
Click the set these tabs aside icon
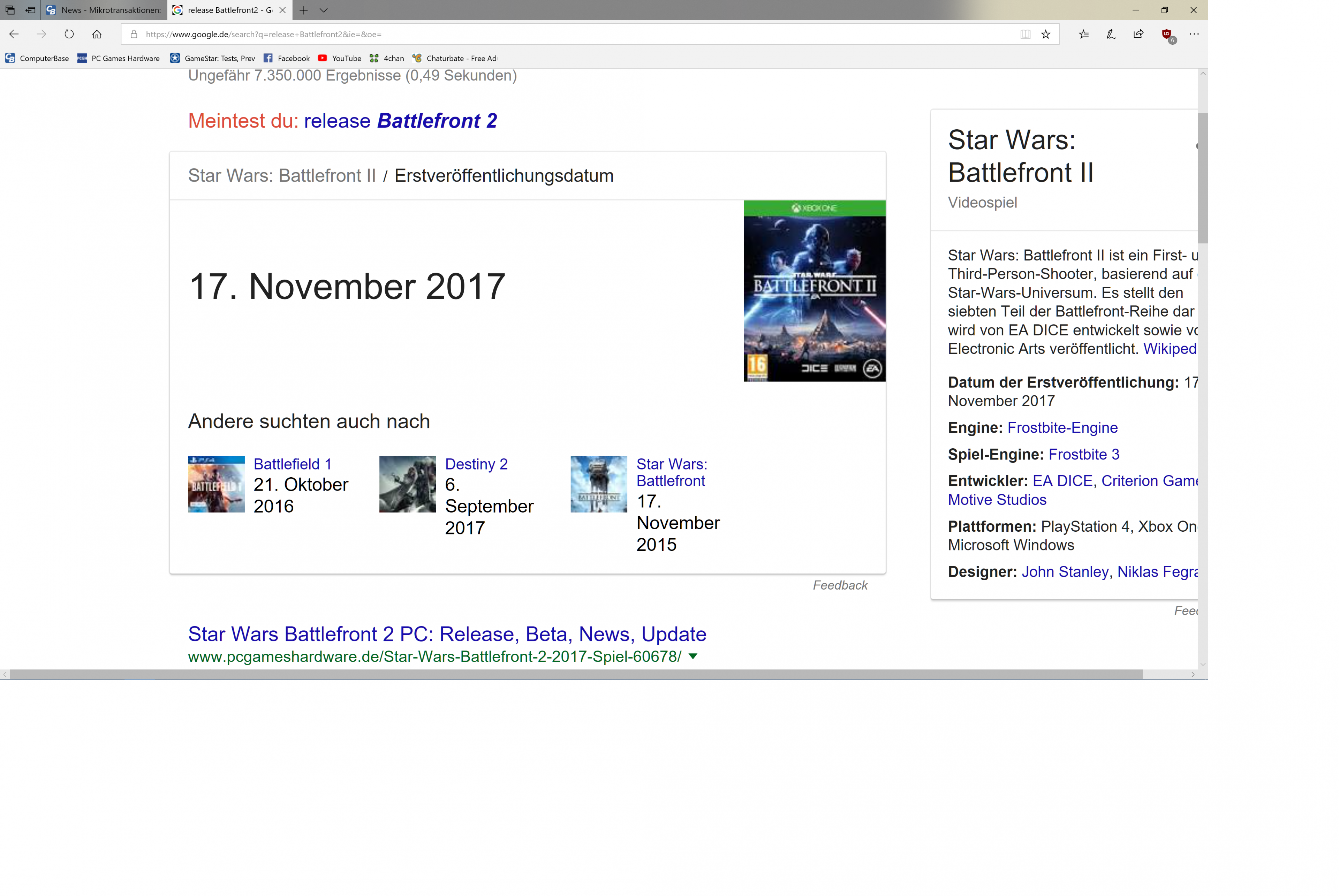(x=30, y=10)
